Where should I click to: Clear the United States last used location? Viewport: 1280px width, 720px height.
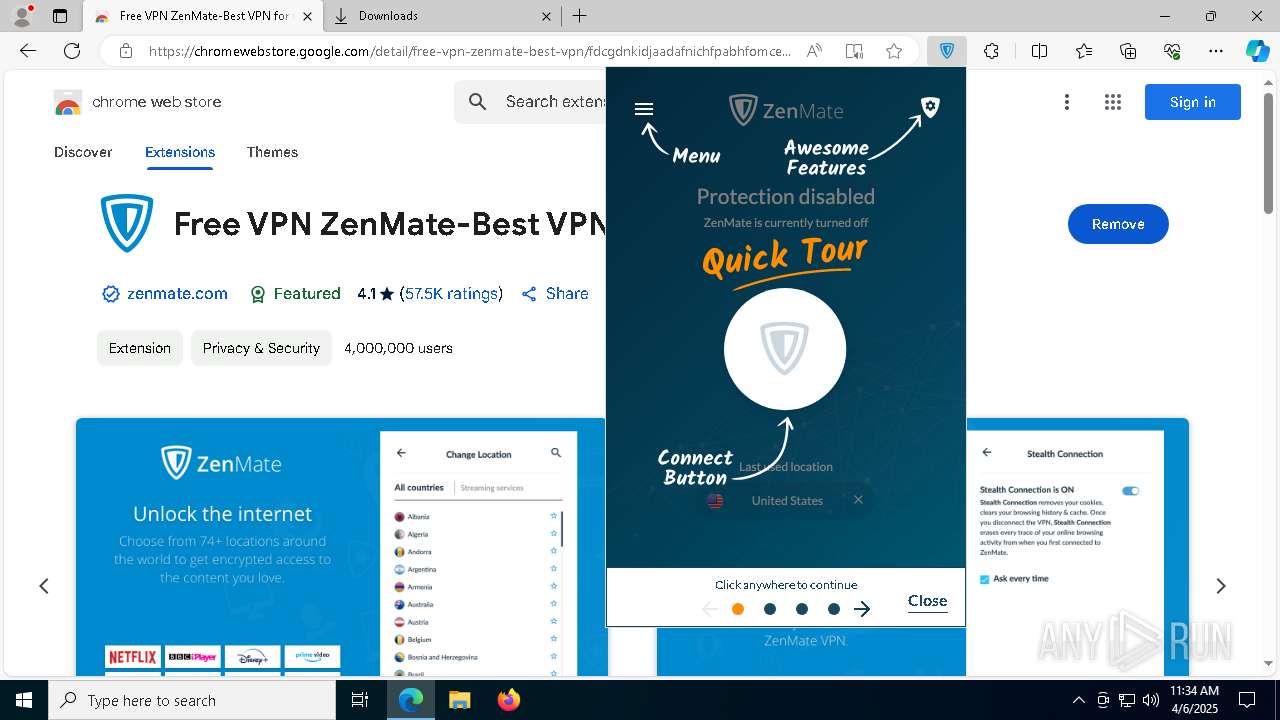(858, 500)
